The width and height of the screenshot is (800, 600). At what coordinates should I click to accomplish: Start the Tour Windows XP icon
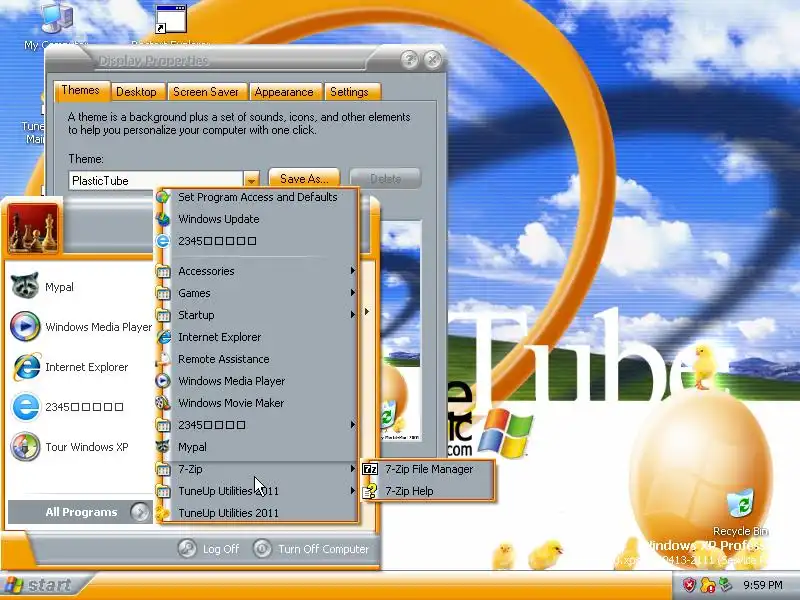tap(25, 446)
